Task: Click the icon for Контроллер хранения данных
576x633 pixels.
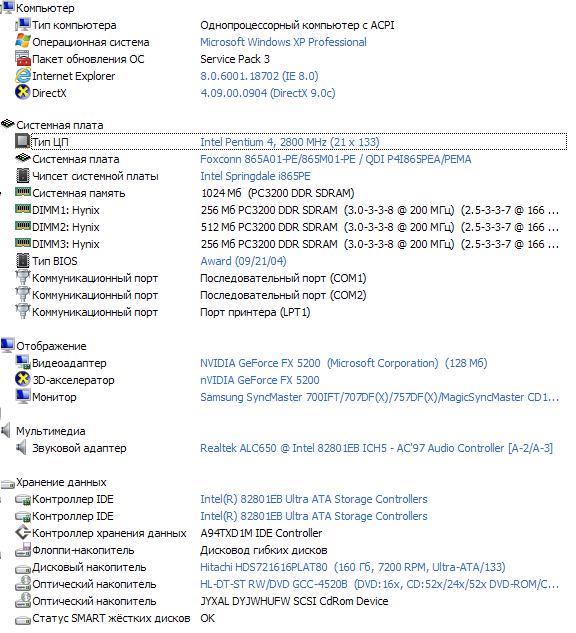Action: (23, 532)
